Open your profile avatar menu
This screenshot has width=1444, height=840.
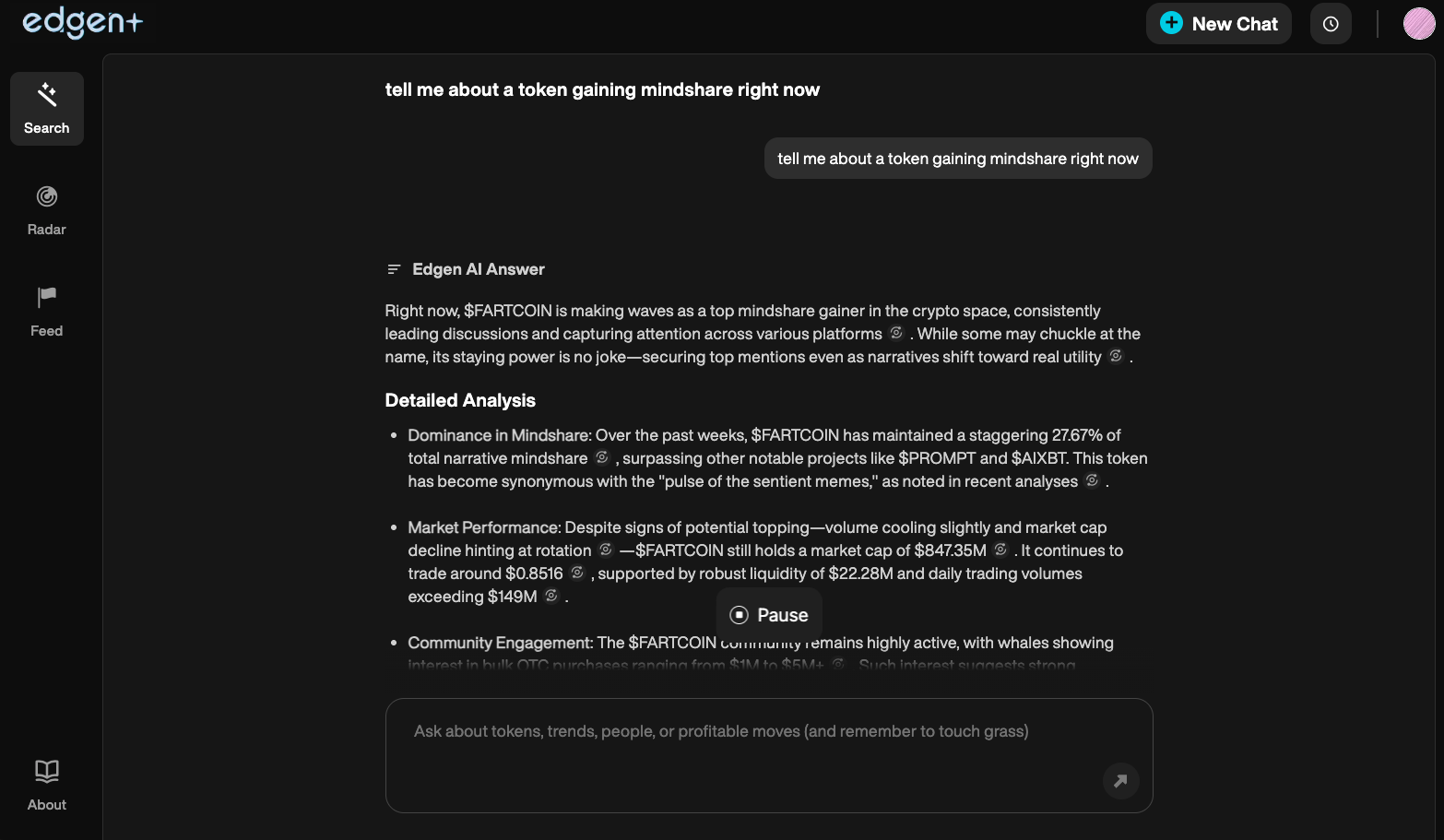coord(1418,23)
